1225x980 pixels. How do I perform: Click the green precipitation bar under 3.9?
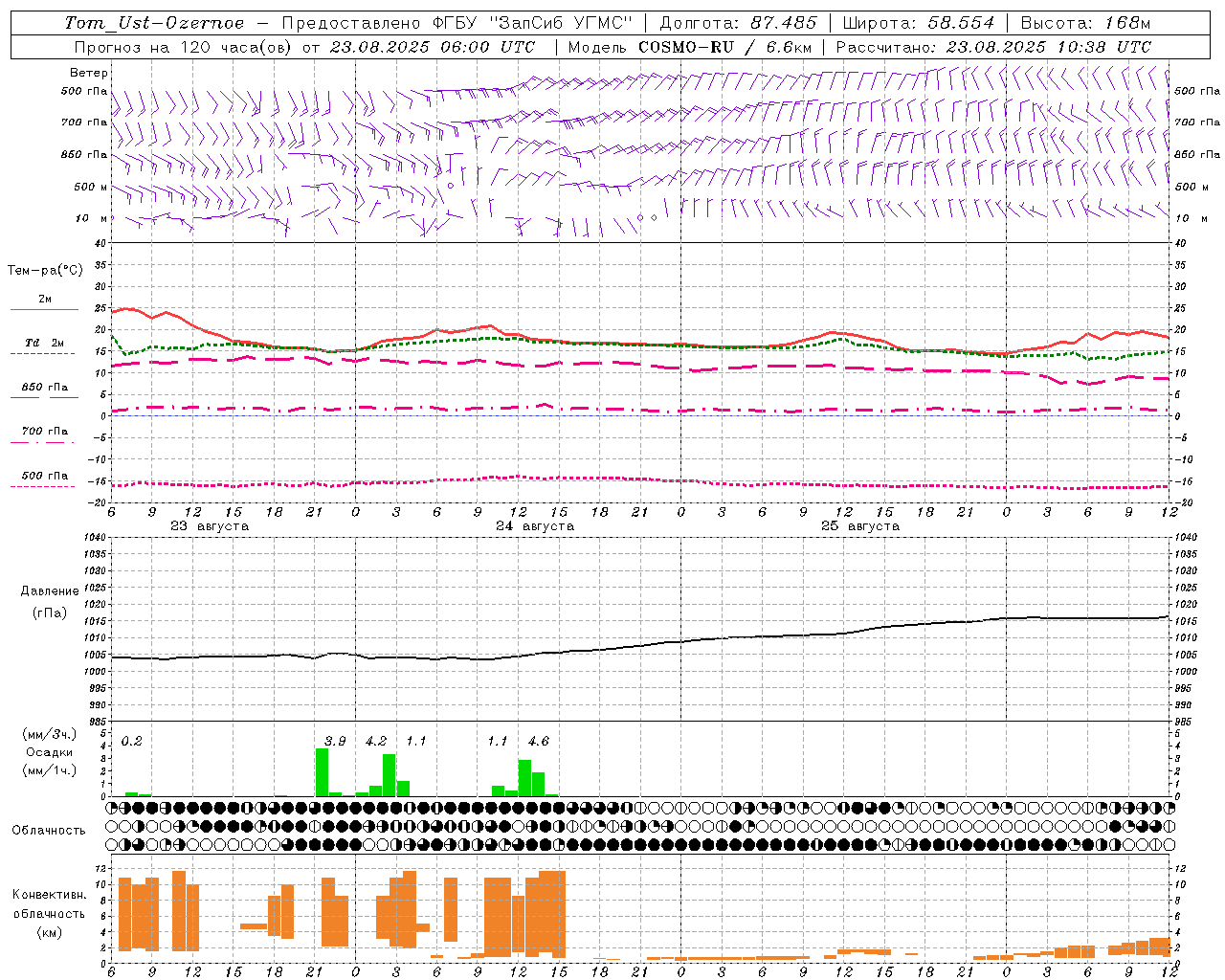pyautogui.click(x=323, y=772)
